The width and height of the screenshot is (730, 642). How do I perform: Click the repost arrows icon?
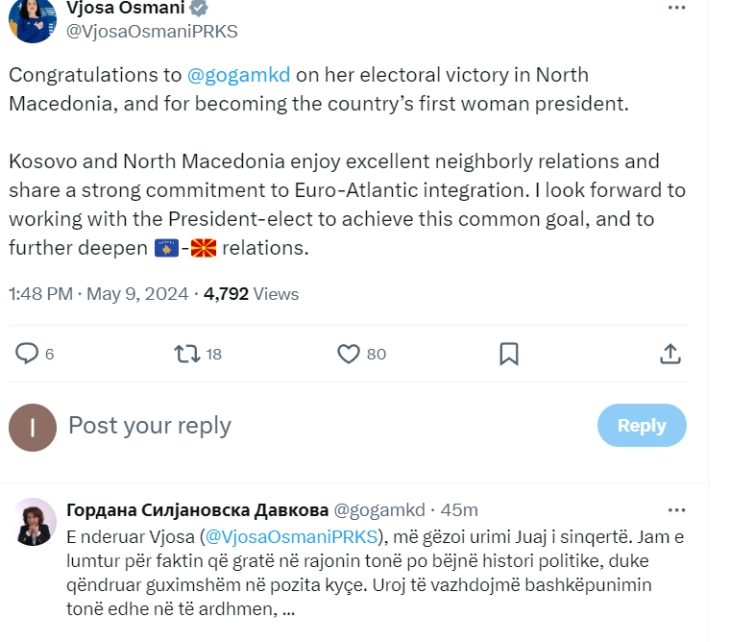click(186, 354)
